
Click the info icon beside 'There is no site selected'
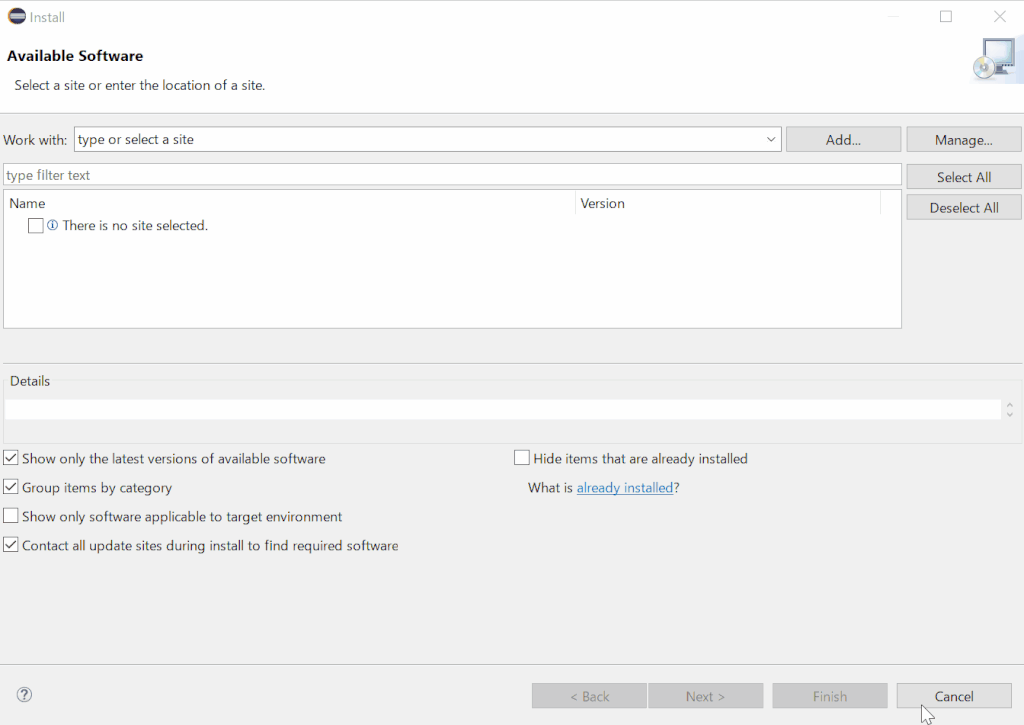[52, 225]
